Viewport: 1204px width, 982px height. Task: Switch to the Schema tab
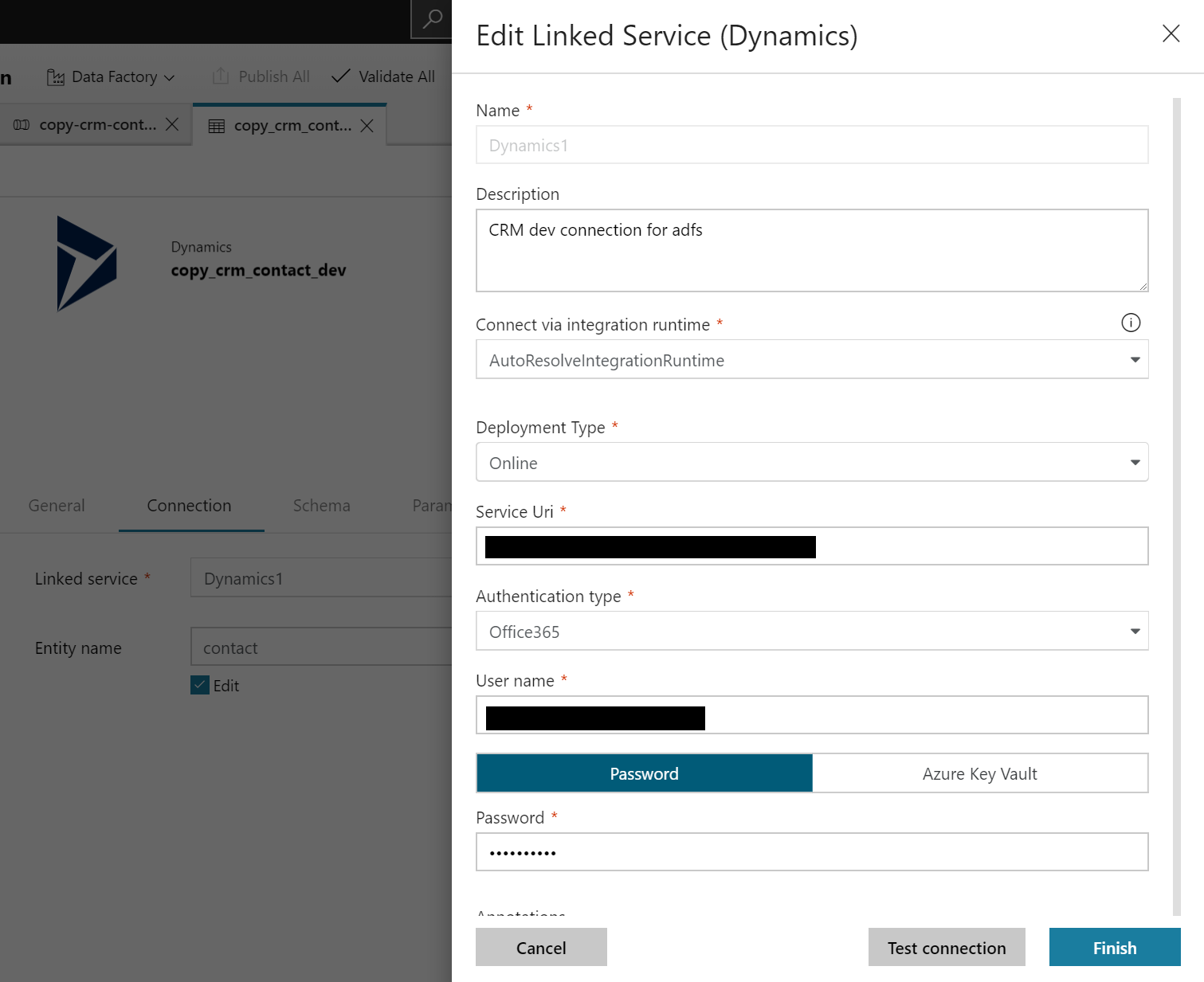pos(322,506)
